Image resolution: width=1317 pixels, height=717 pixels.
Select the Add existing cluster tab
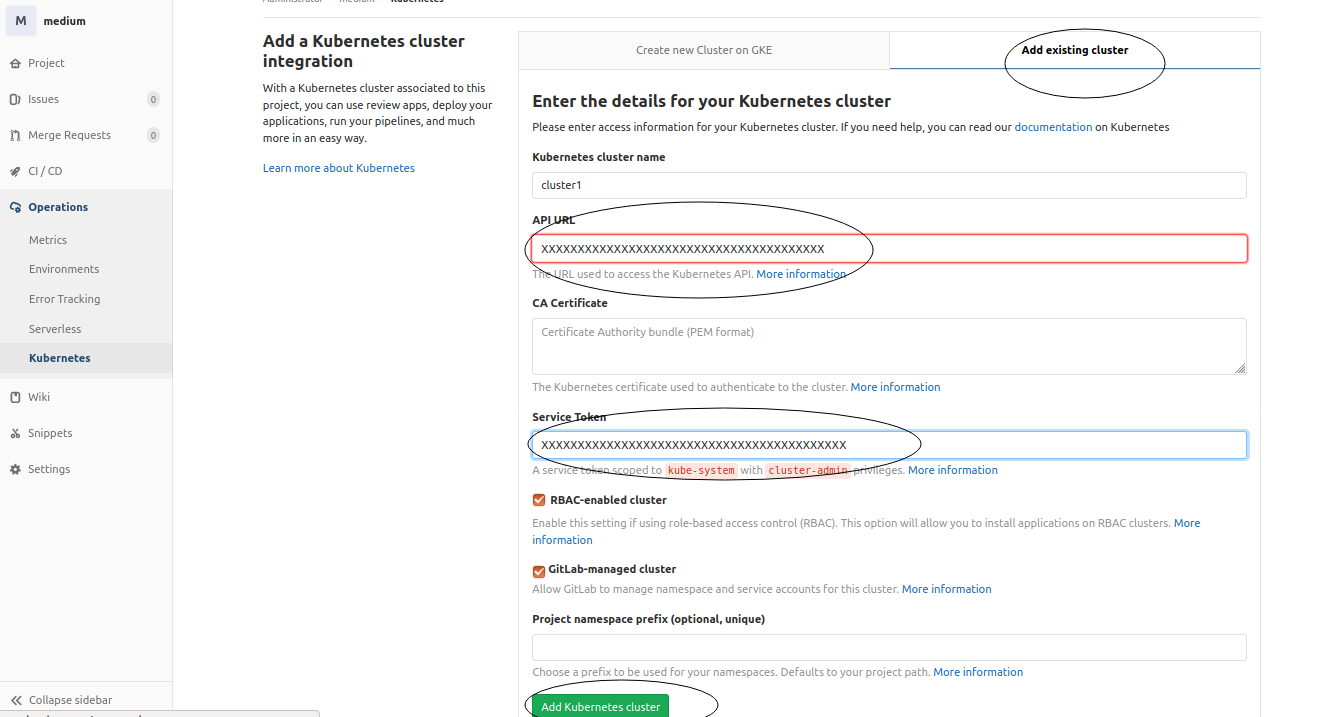(1074, 50)
